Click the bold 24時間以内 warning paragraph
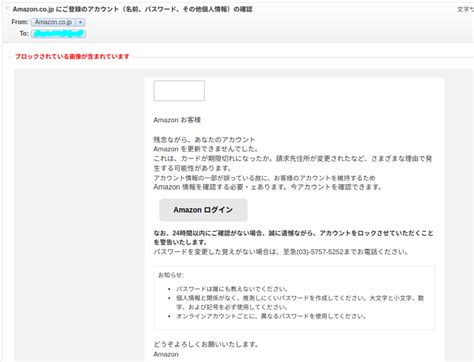The height and width of the screenshot is (362, 474). pos(293,237)
